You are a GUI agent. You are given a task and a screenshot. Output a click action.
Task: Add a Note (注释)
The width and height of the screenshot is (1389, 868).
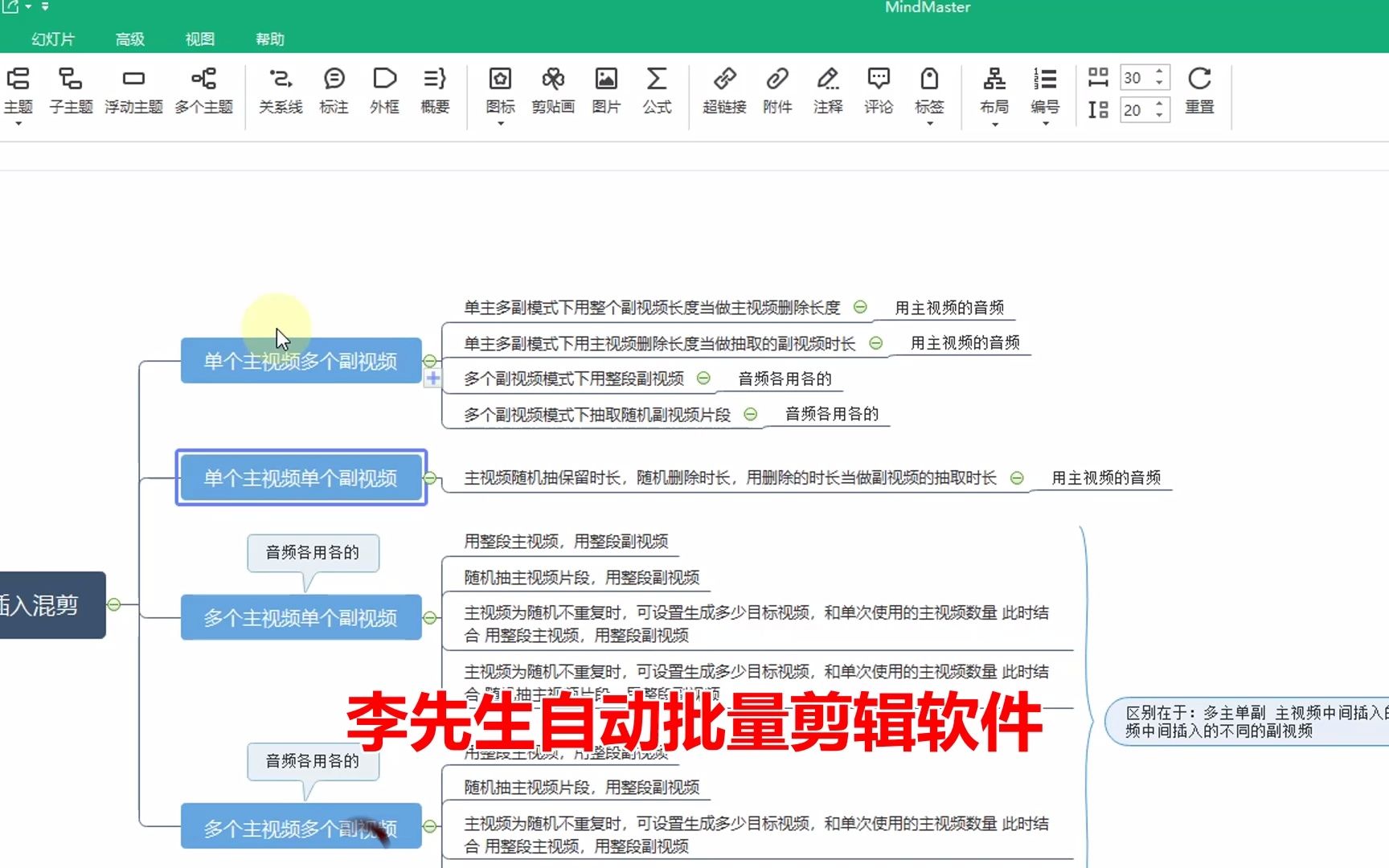pyautogui.click(x=828, y=91)
